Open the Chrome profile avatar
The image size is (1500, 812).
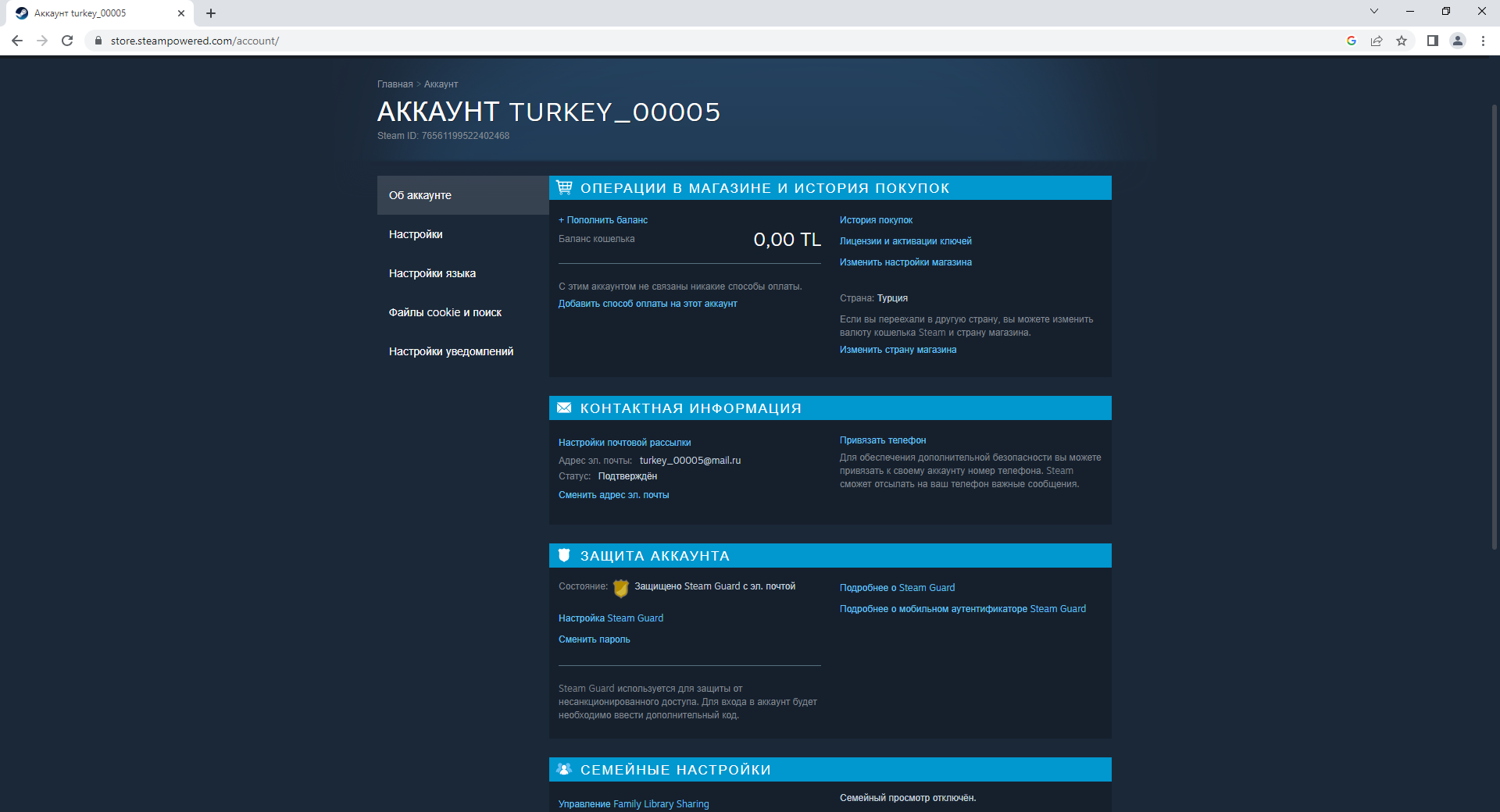click(x=1458, y=41)
